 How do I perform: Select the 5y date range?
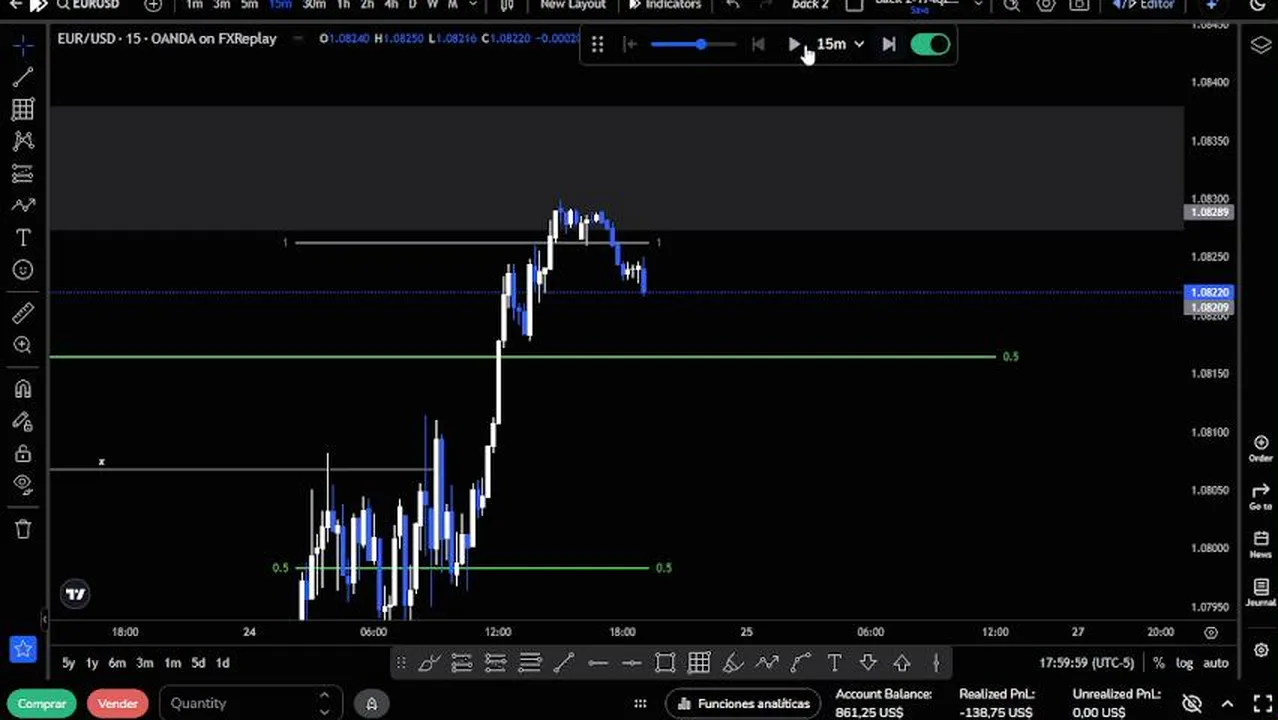click(68, 663)
